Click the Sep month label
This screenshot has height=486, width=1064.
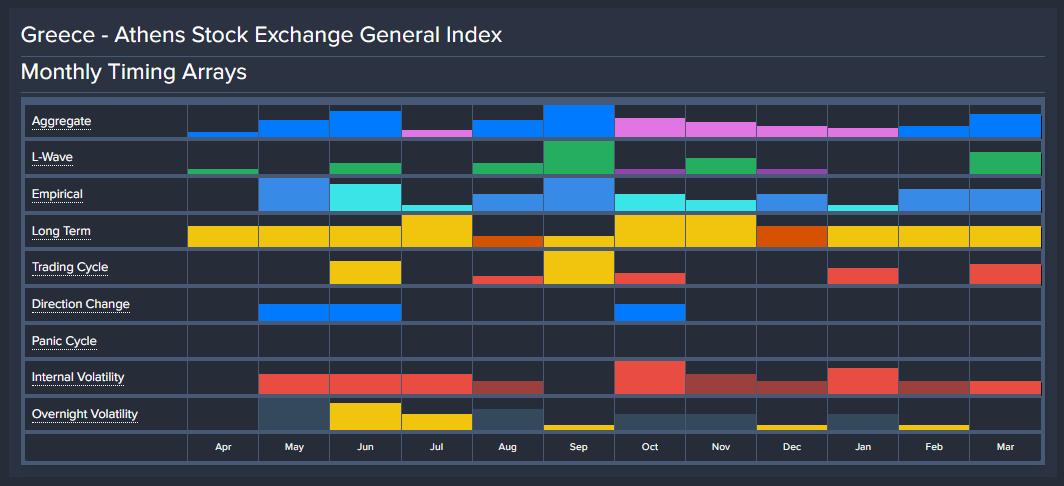579,447
